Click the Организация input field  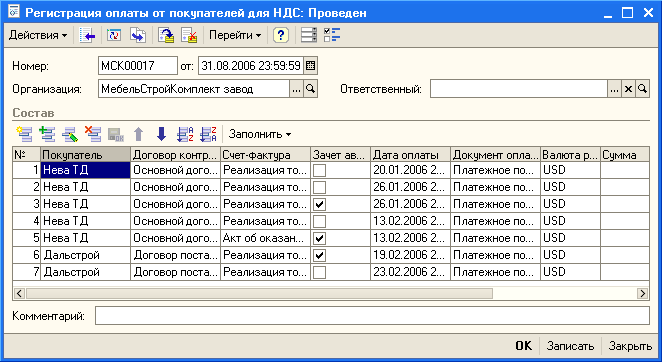tap(194, 89)
